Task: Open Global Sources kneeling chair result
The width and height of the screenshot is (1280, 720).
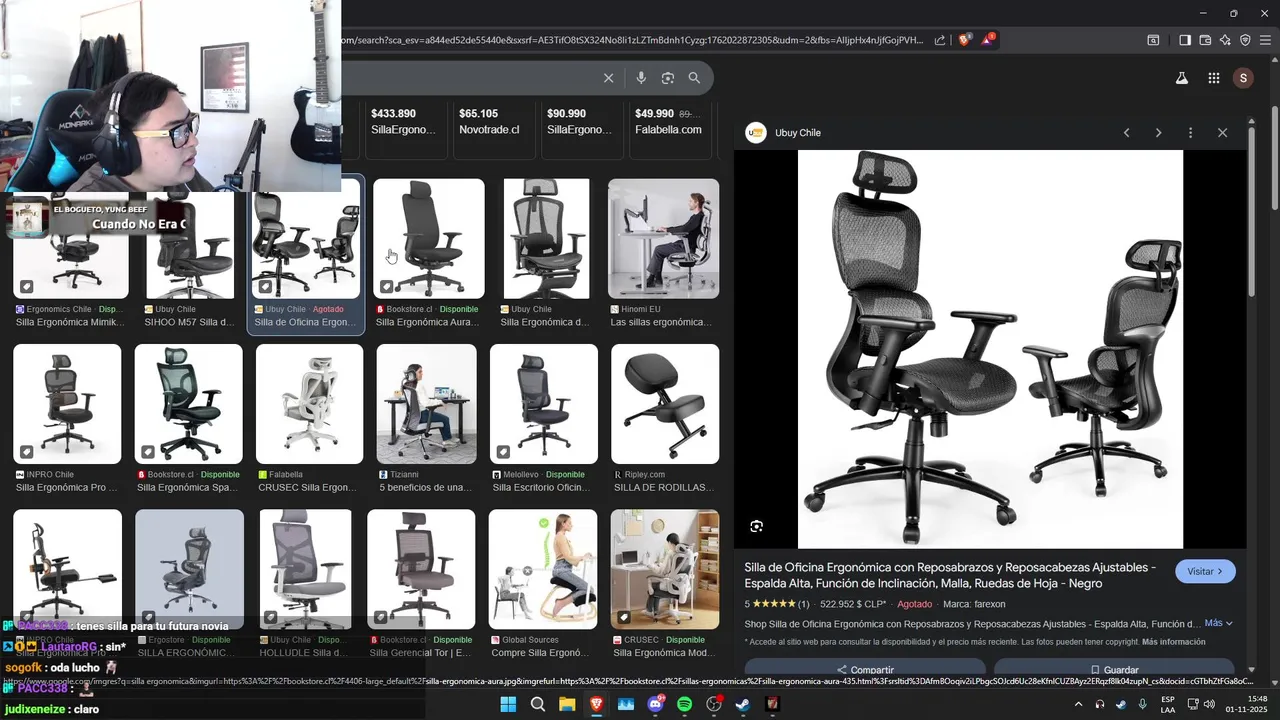Action: 542,569
